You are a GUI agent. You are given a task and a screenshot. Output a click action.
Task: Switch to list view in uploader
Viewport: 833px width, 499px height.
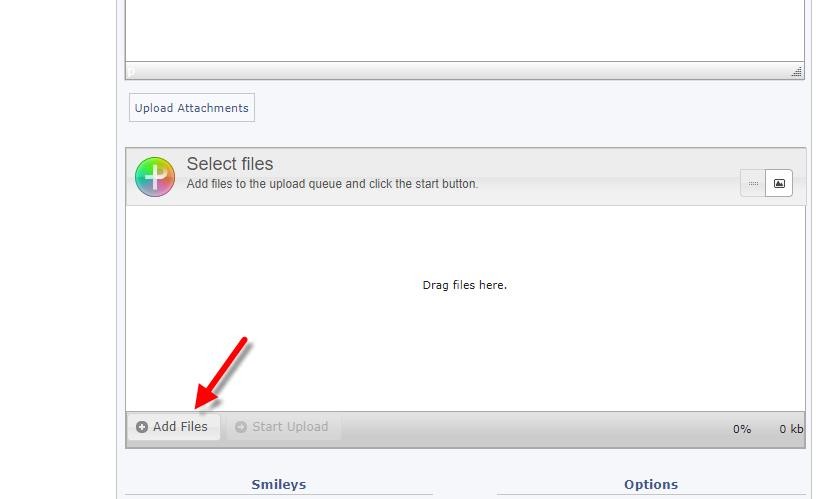(753, 184)
